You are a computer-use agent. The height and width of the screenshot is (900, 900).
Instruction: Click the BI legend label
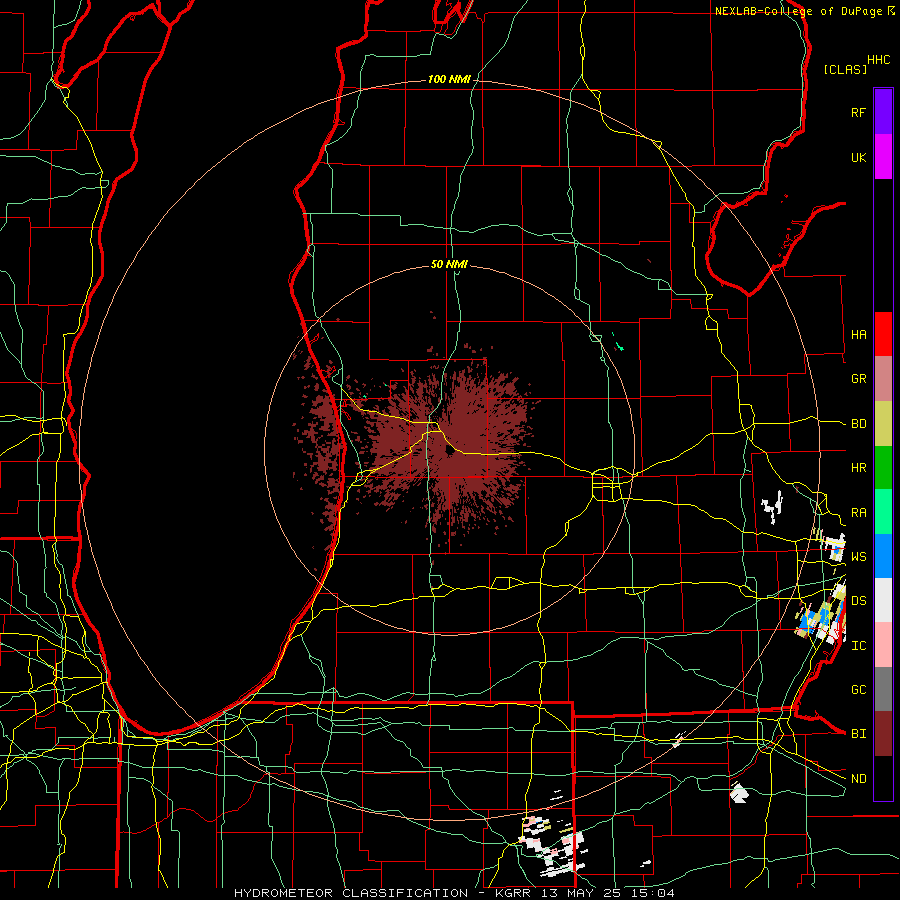click(858, 734)
